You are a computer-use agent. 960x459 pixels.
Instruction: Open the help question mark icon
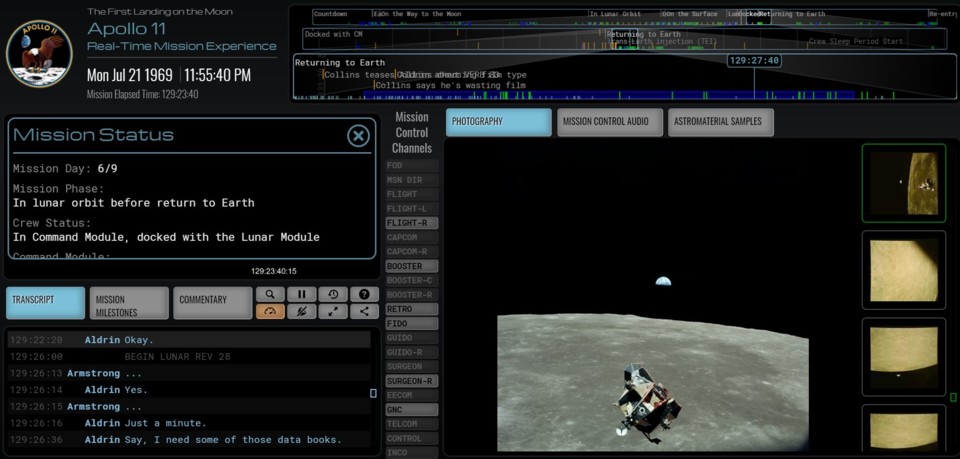364,295
